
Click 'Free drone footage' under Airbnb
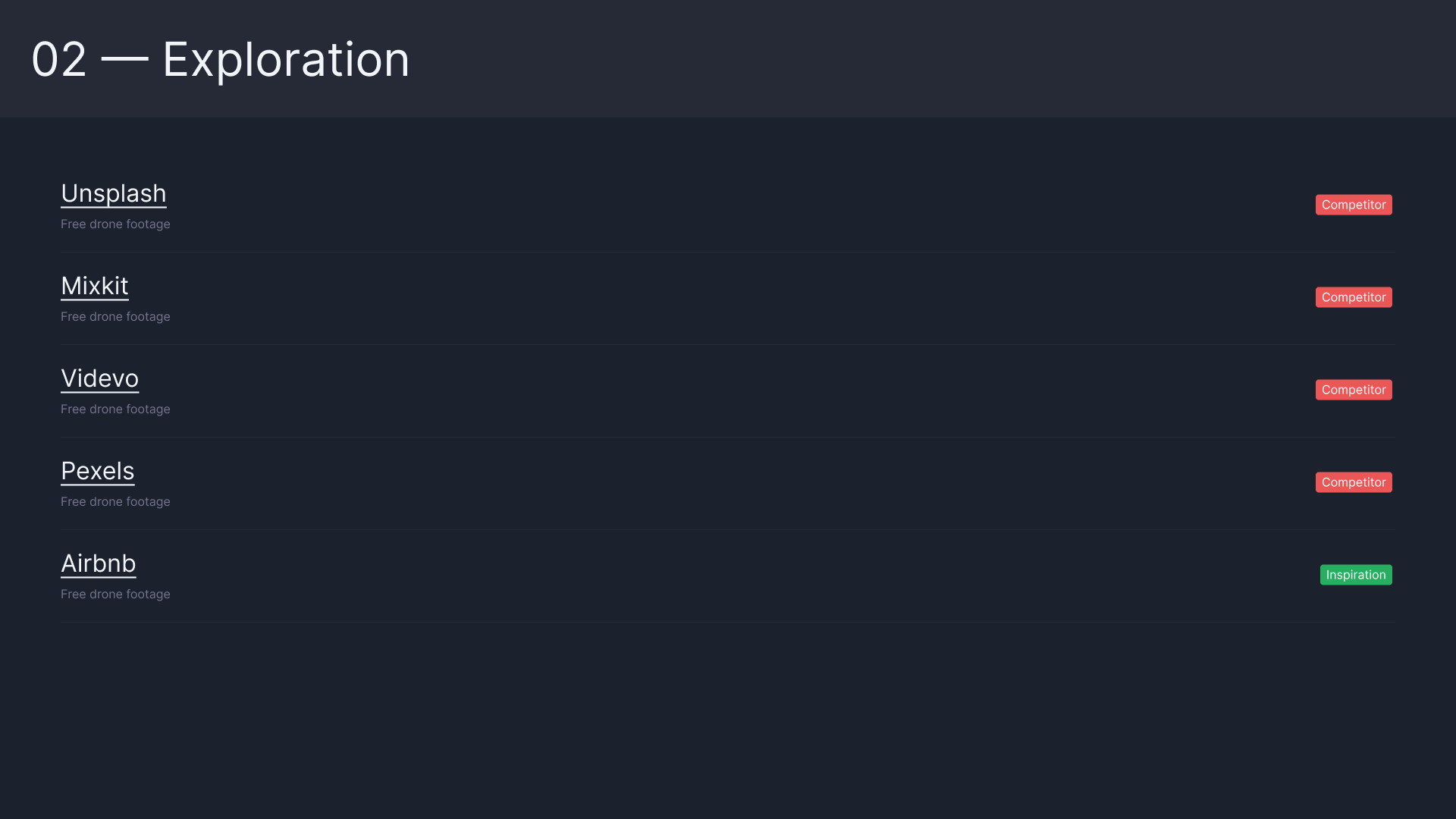115,595
